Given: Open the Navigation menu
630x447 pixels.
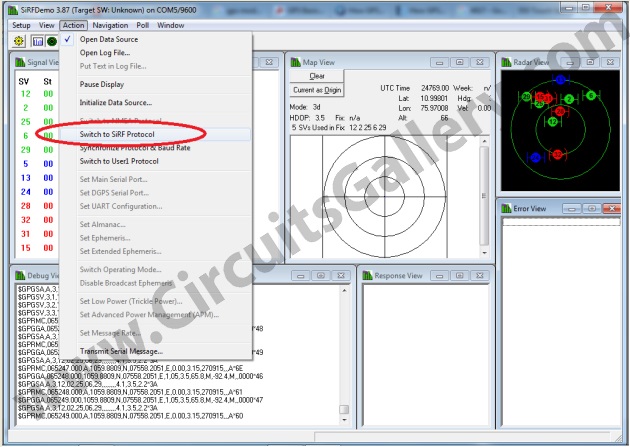Looking at the screenshot, I should tap(110, 24).
